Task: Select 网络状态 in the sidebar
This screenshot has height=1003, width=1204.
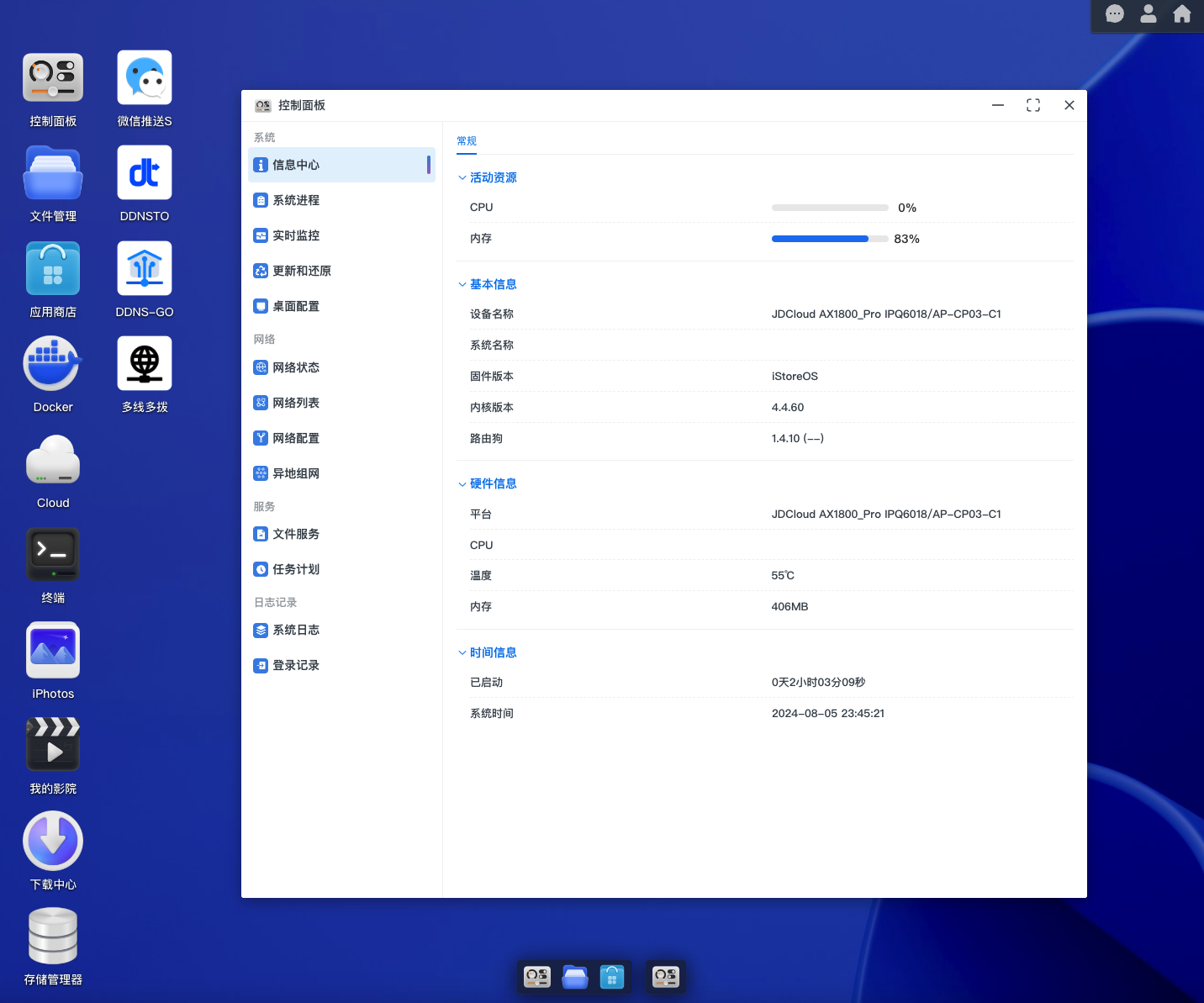Action: [295, 367]
